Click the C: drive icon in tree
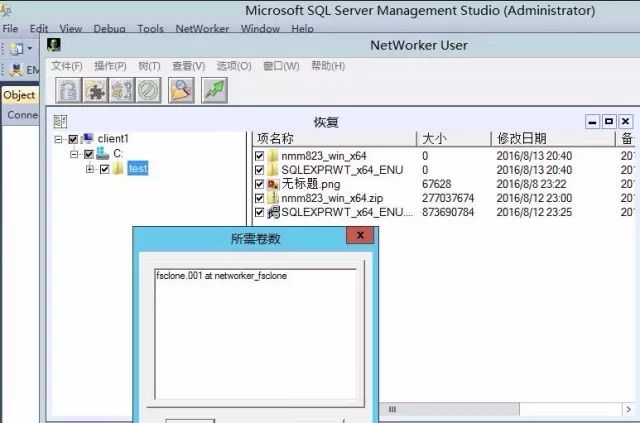 (x=102, y=154)
